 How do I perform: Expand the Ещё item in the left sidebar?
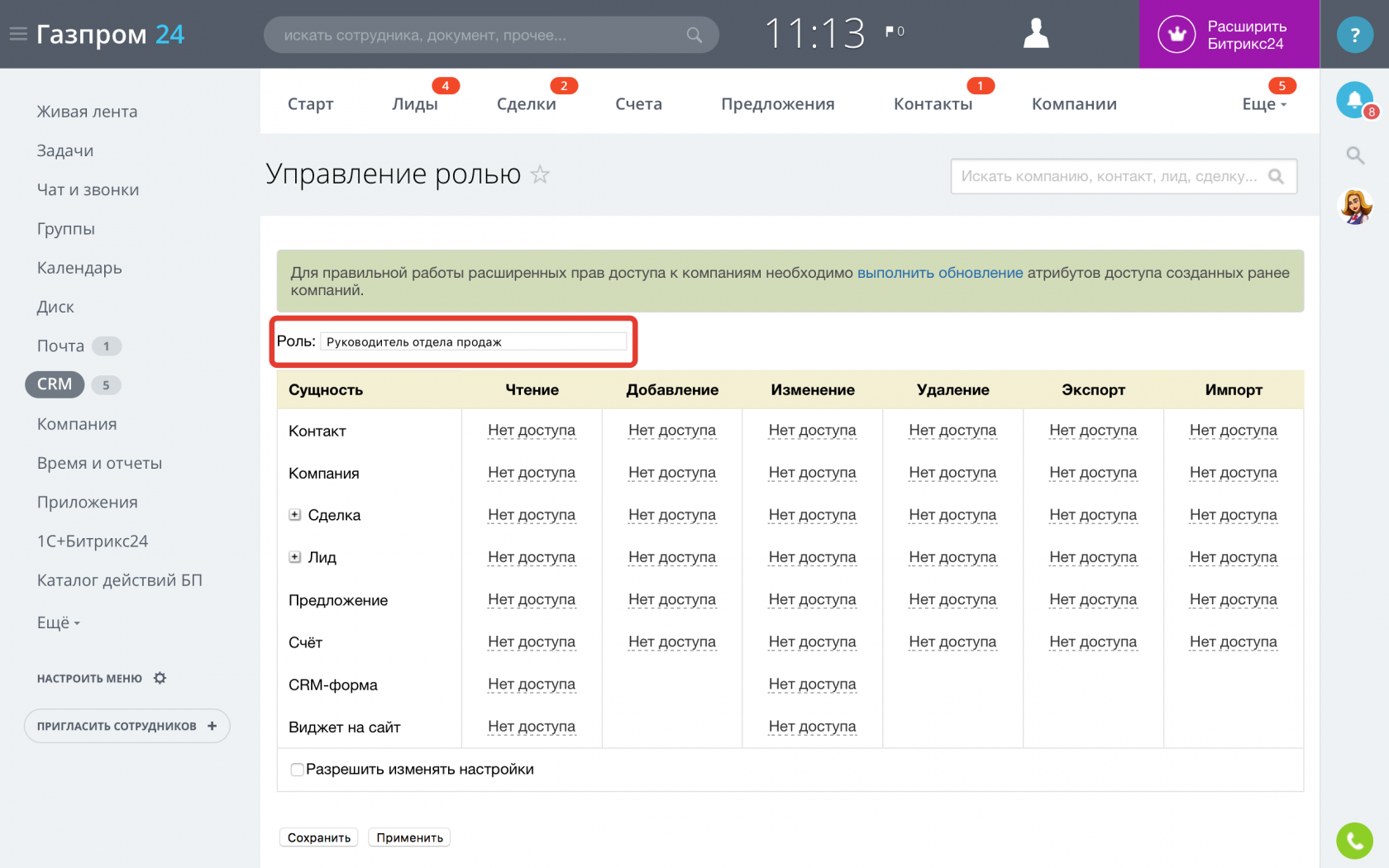(x=59, y=622)
